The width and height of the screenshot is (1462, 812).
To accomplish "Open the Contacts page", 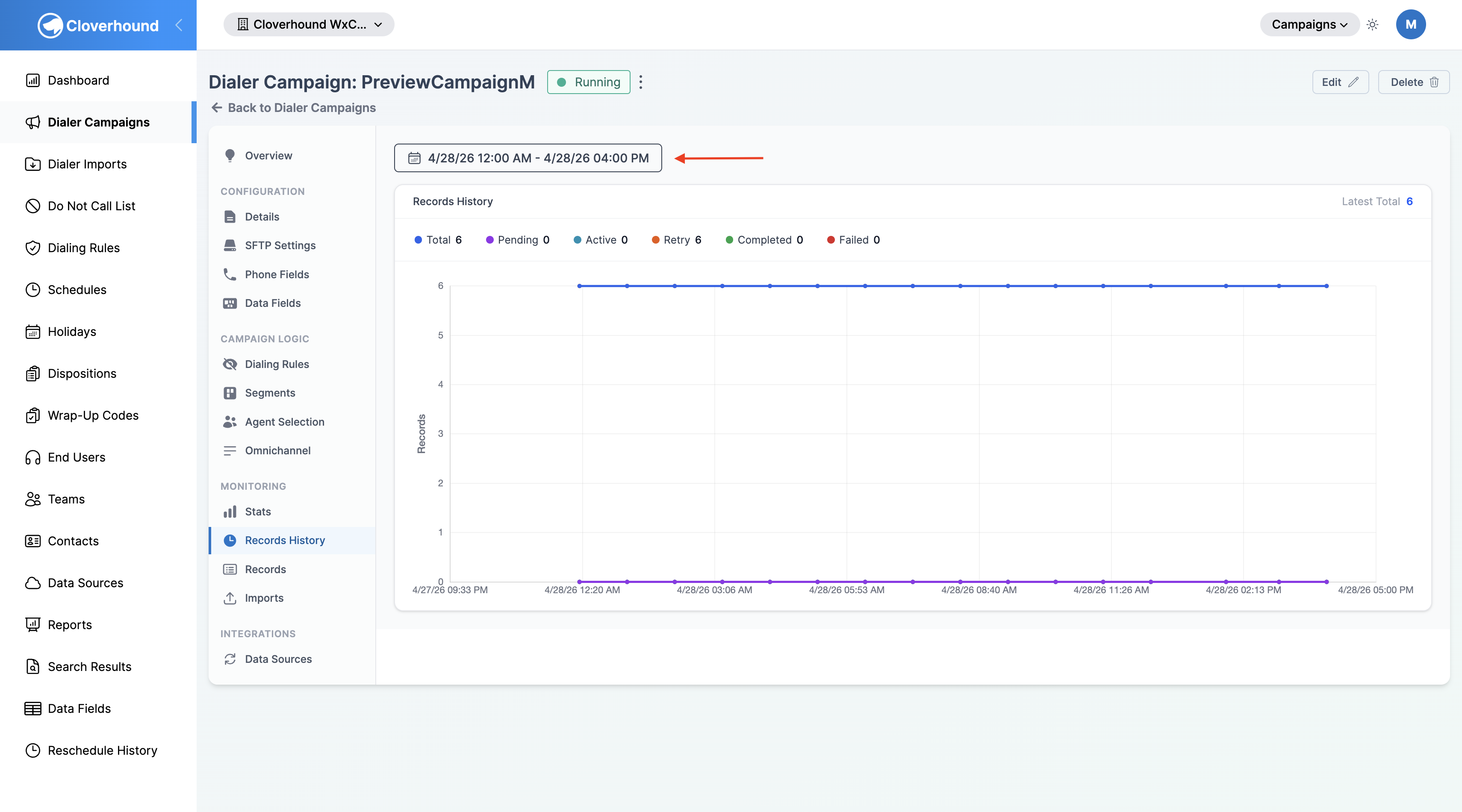I will pos(73,541).
